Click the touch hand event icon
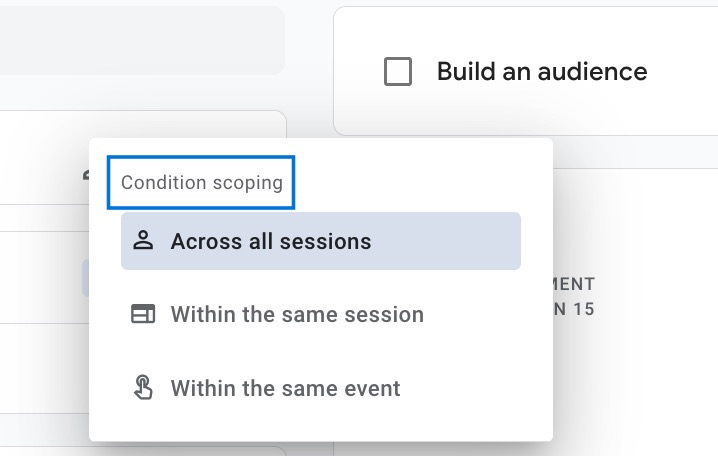 [143, 387]
